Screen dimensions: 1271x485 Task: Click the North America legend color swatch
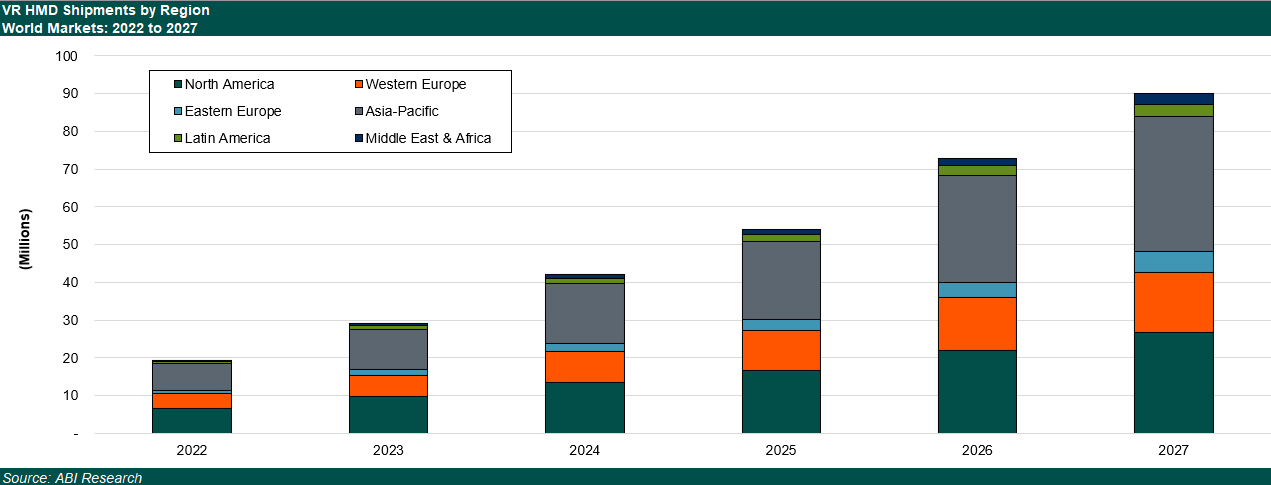[x=177, y=85]
